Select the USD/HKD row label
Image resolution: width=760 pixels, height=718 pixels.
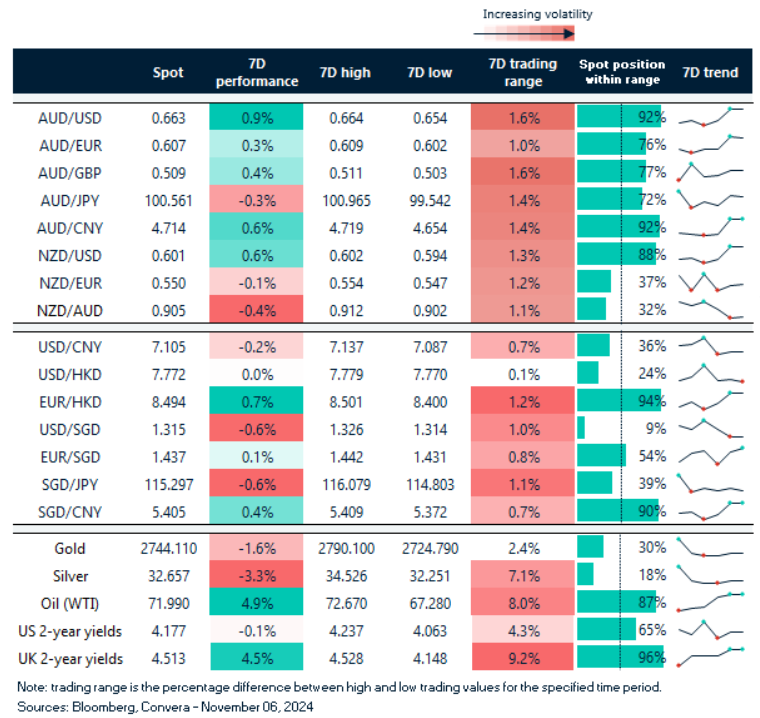click(x=70, y=375)
